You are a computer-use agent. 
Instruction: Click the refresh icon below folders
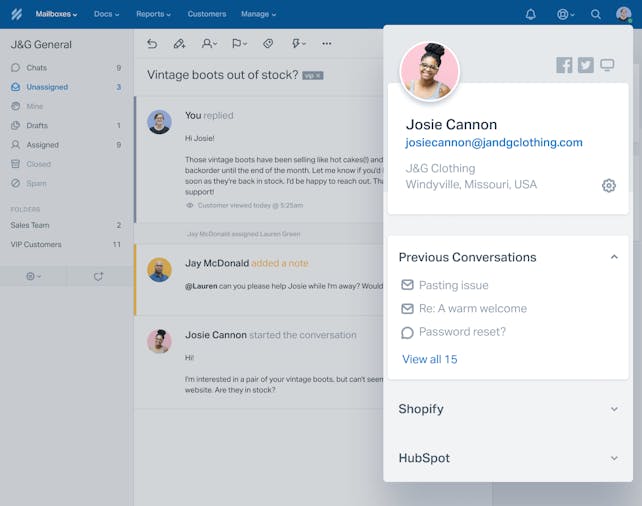pos(98,276)
